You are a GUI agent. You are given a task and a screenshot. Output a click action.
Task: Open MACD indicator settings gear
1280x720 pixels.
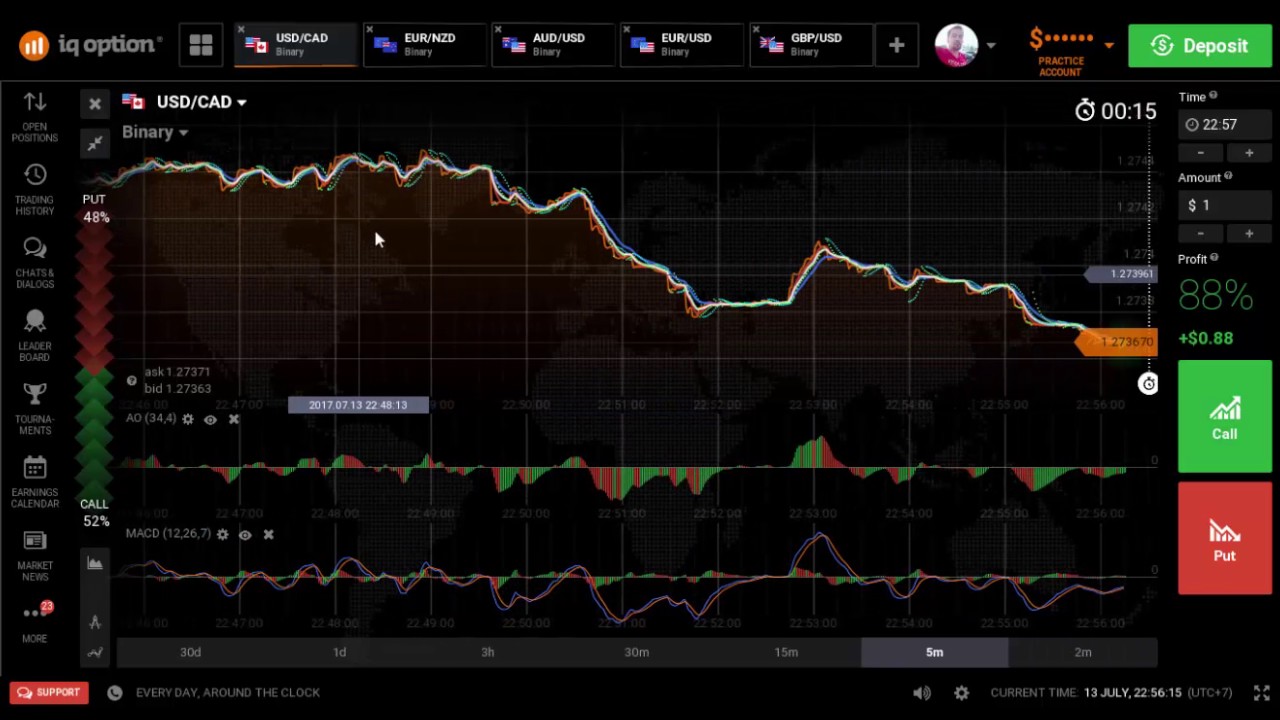point(222,535)
